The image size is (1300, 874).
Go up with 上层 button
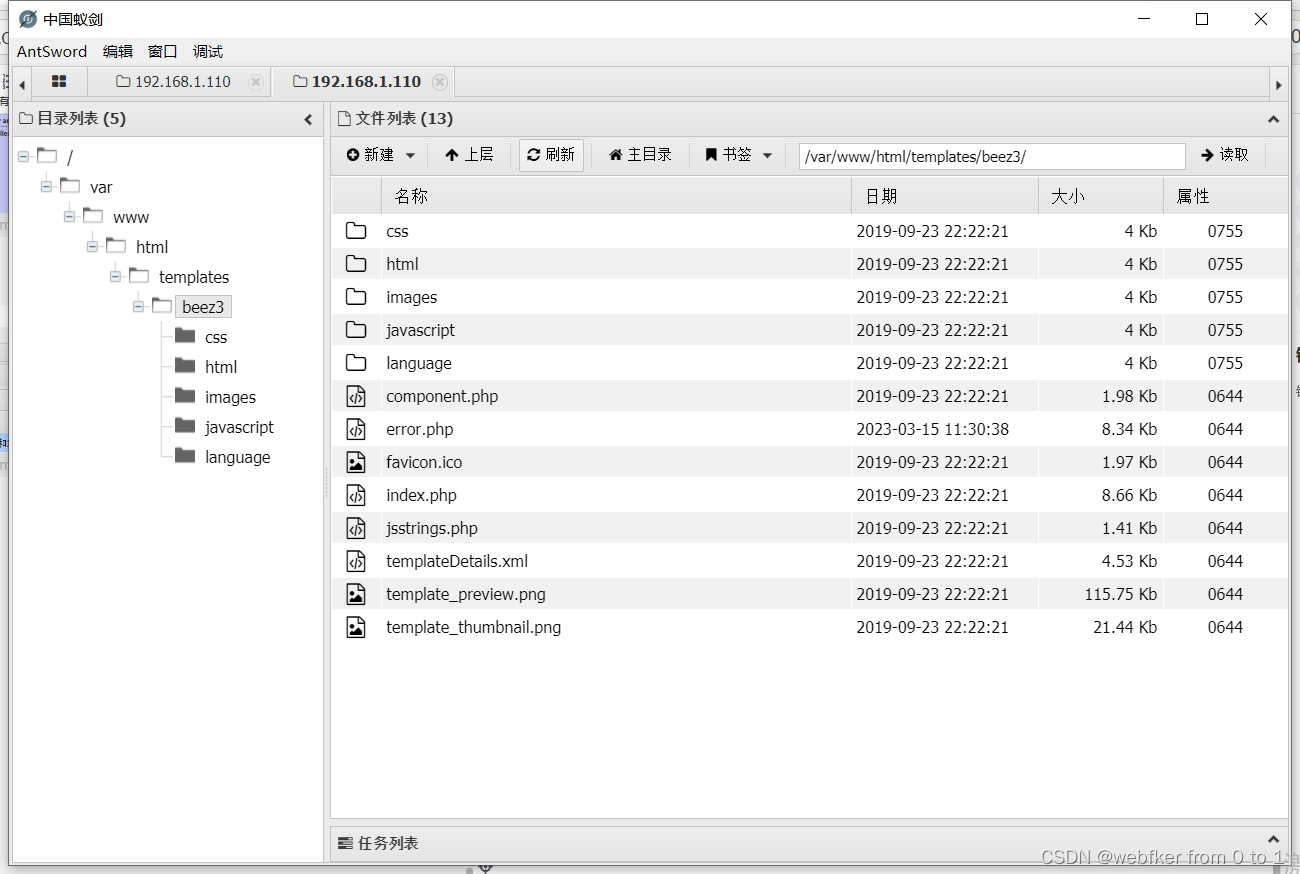(469, 155)
